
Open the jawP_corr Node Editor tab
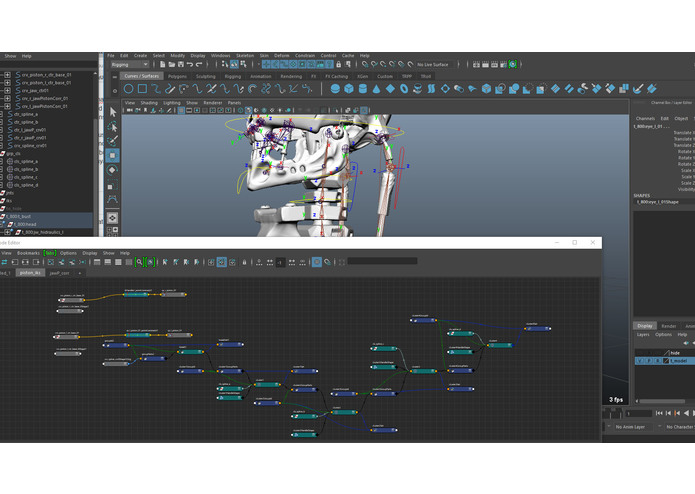coord(59,273)
